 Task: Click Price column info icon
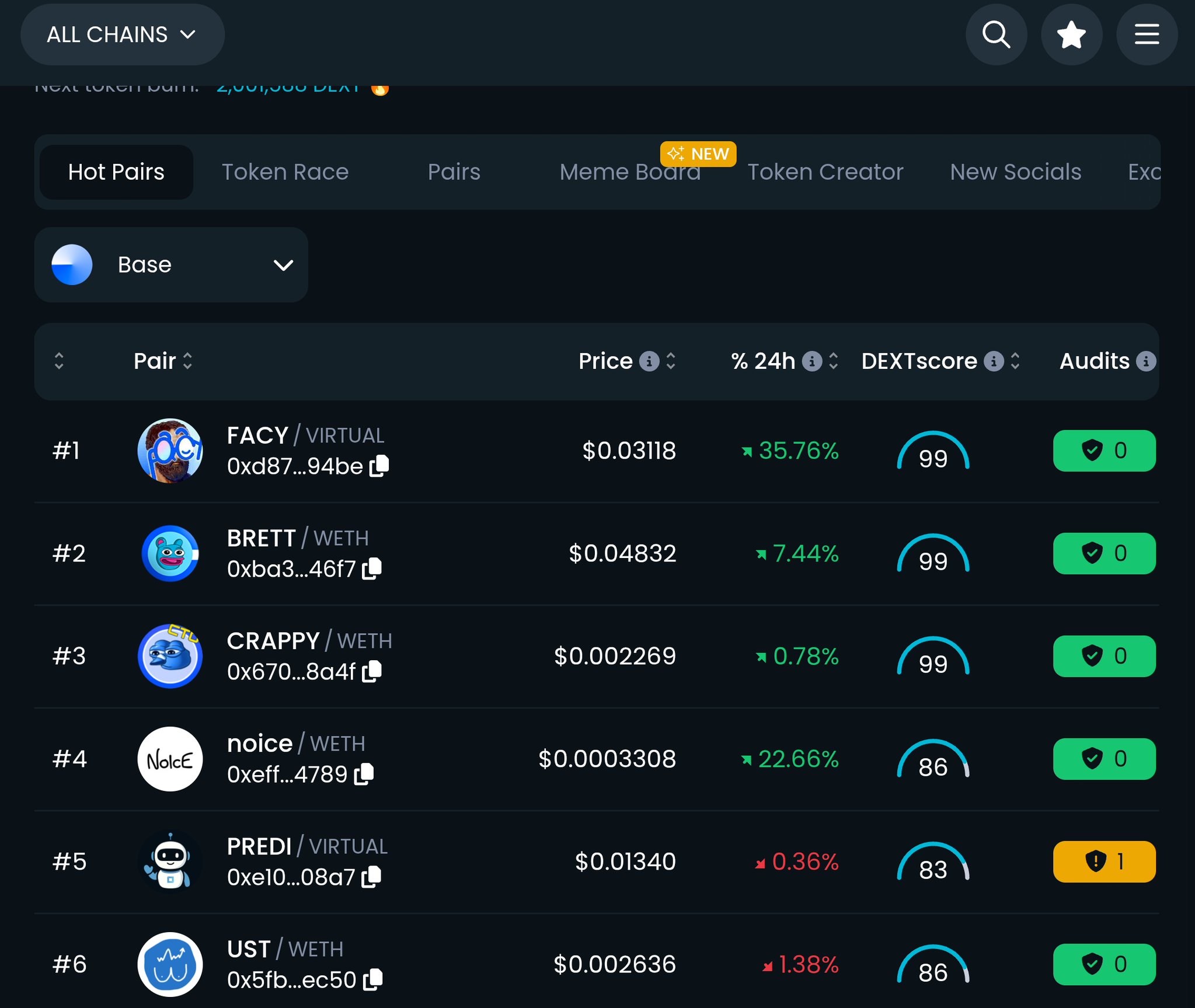[x=649, y=361]
